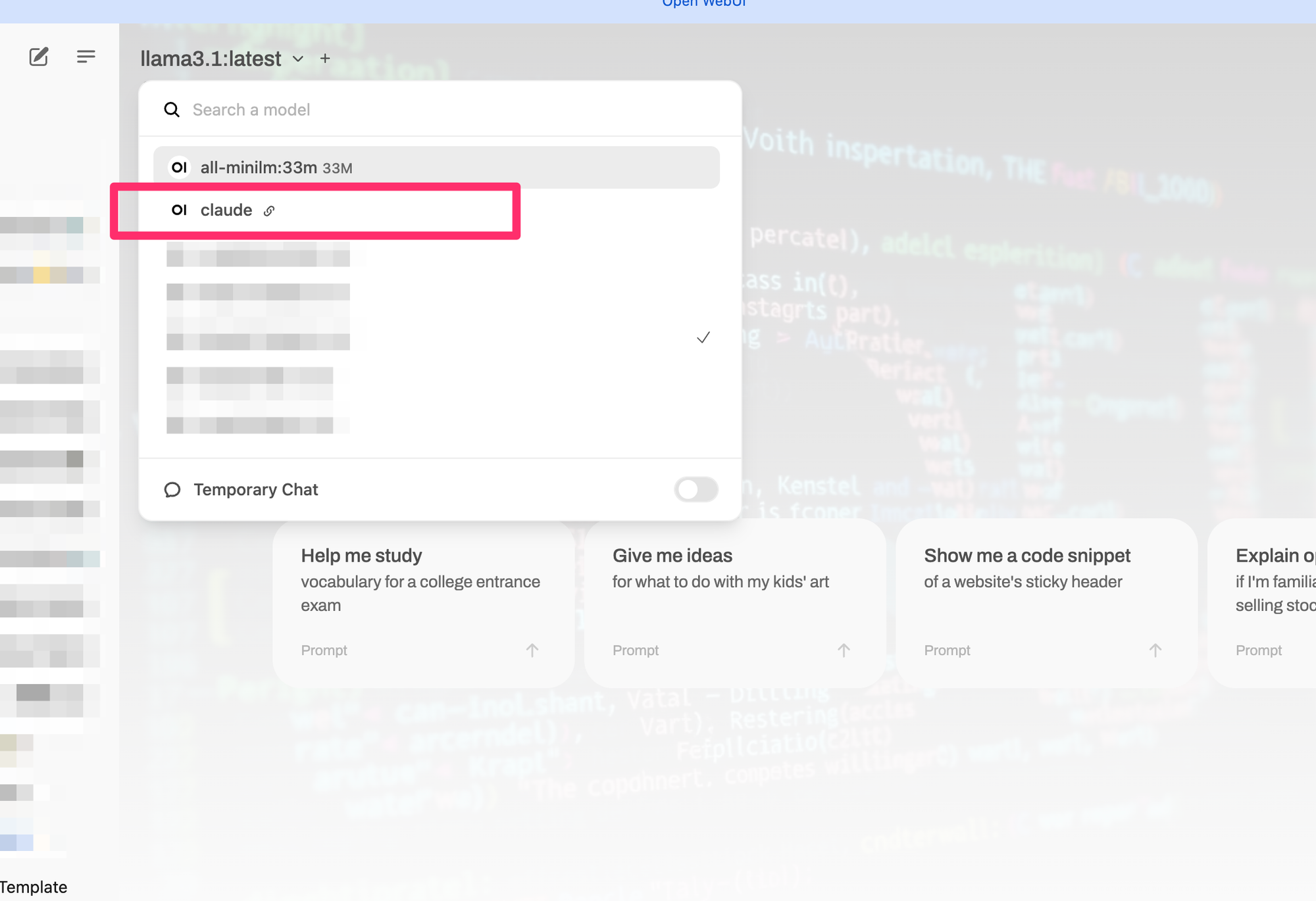Enable the Temporary Chat toggle switch
The width and height of the screenshot is (1316, 901).
[696, 489]
